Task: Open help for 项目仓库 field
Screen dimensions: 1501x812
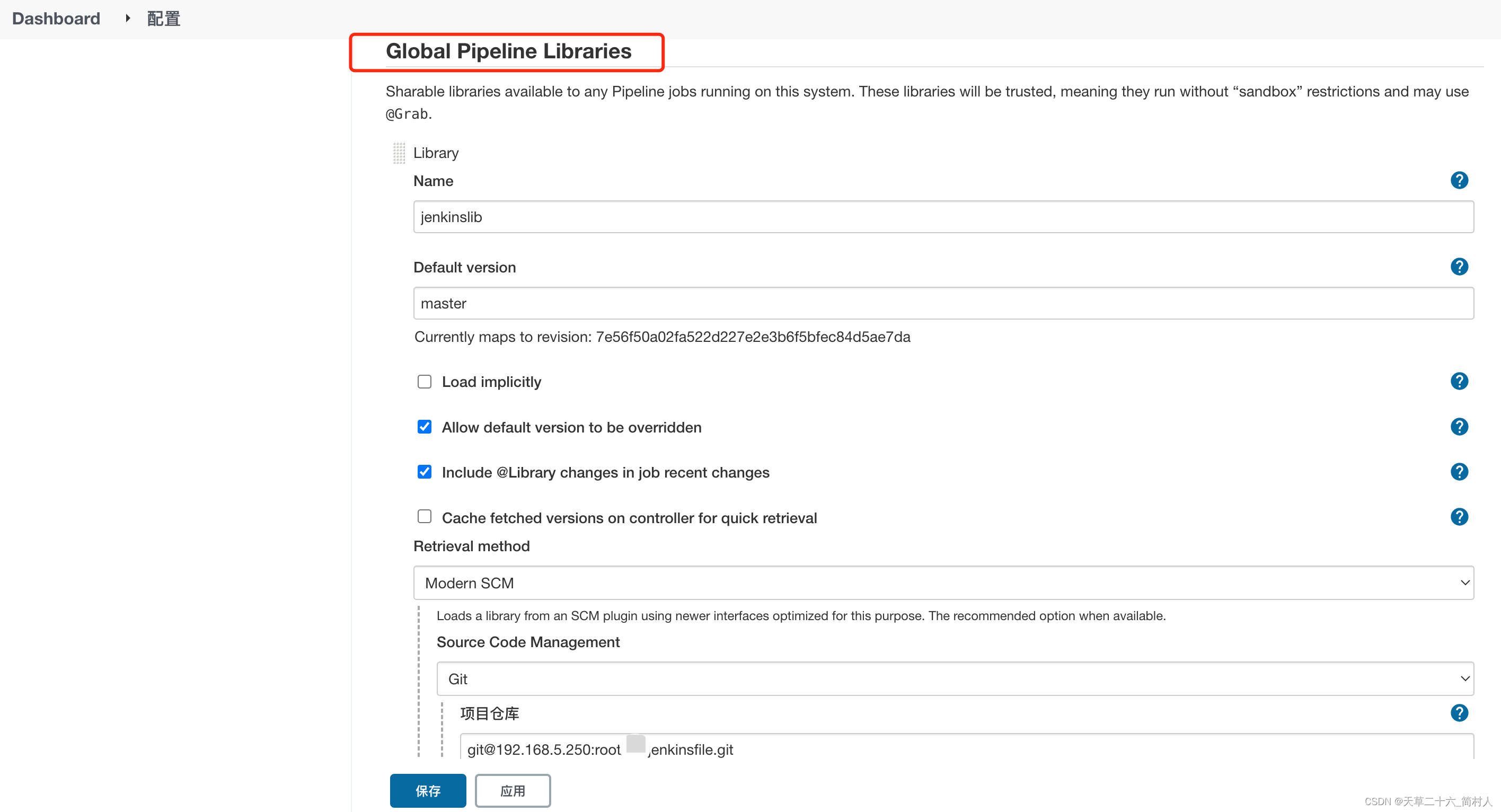Action: (1459, 713)
